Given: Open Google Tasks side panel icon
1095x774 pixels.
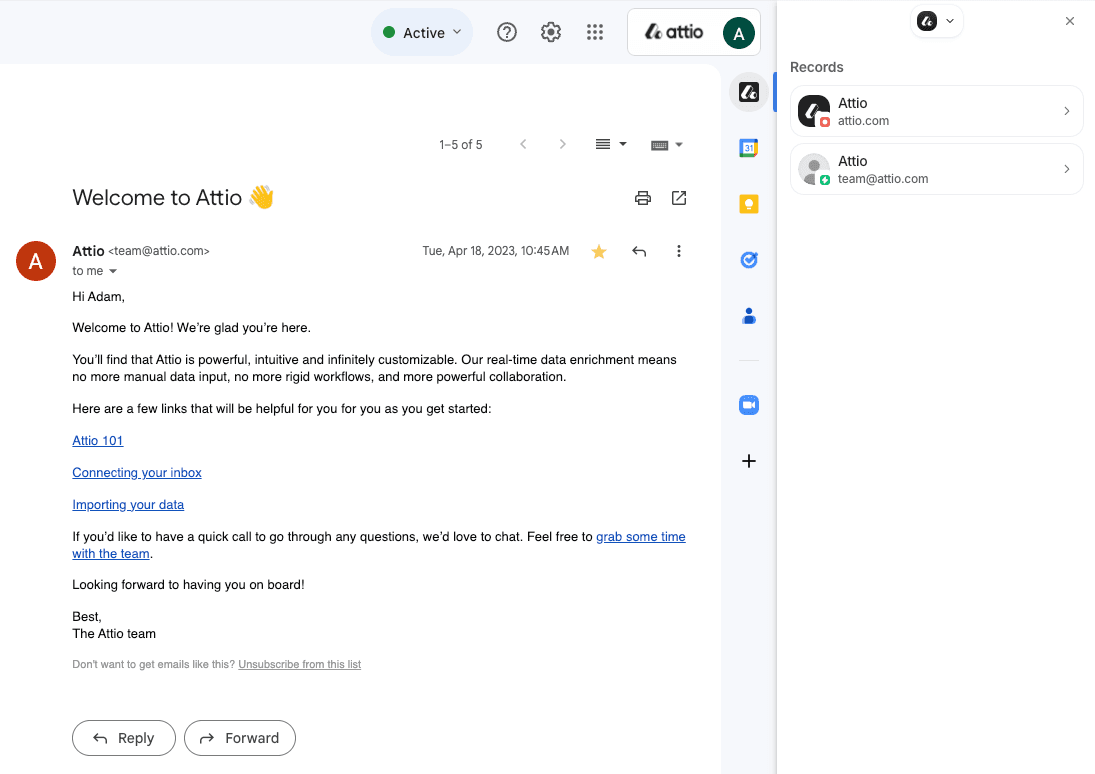Looking at the screenshot, I should coord(749,260).
